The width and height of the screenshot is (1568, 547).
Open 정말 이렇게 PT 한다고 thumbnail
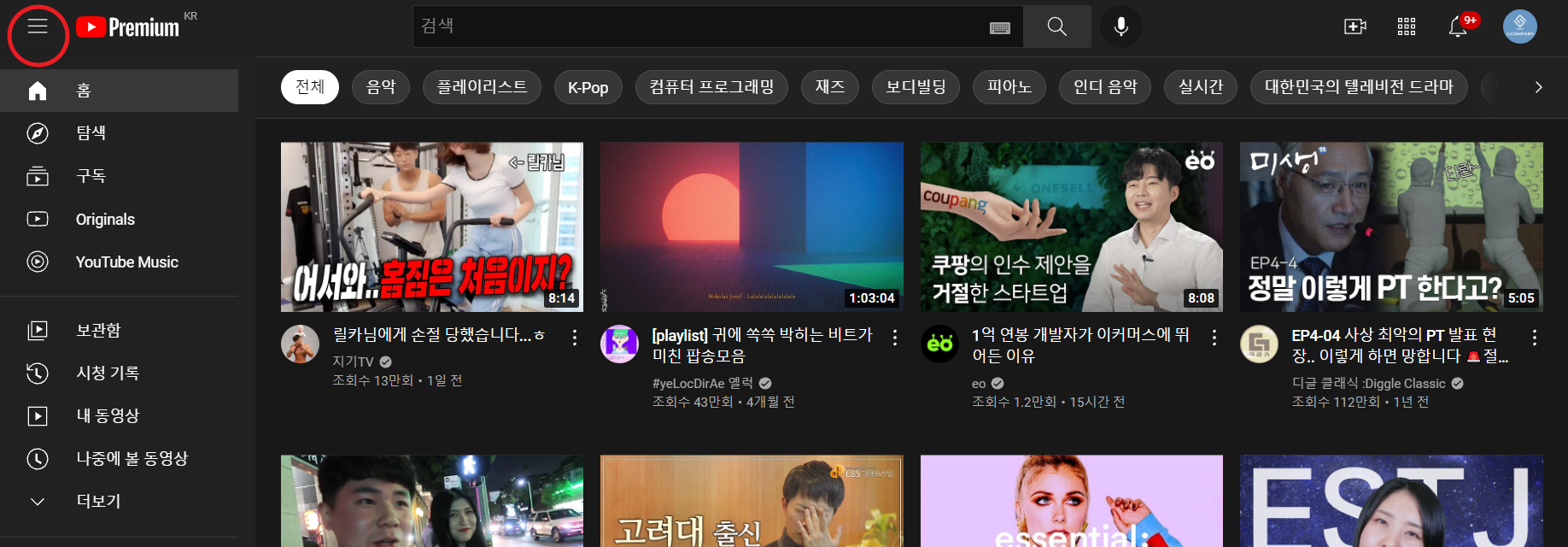click(x=1391, y=226)
